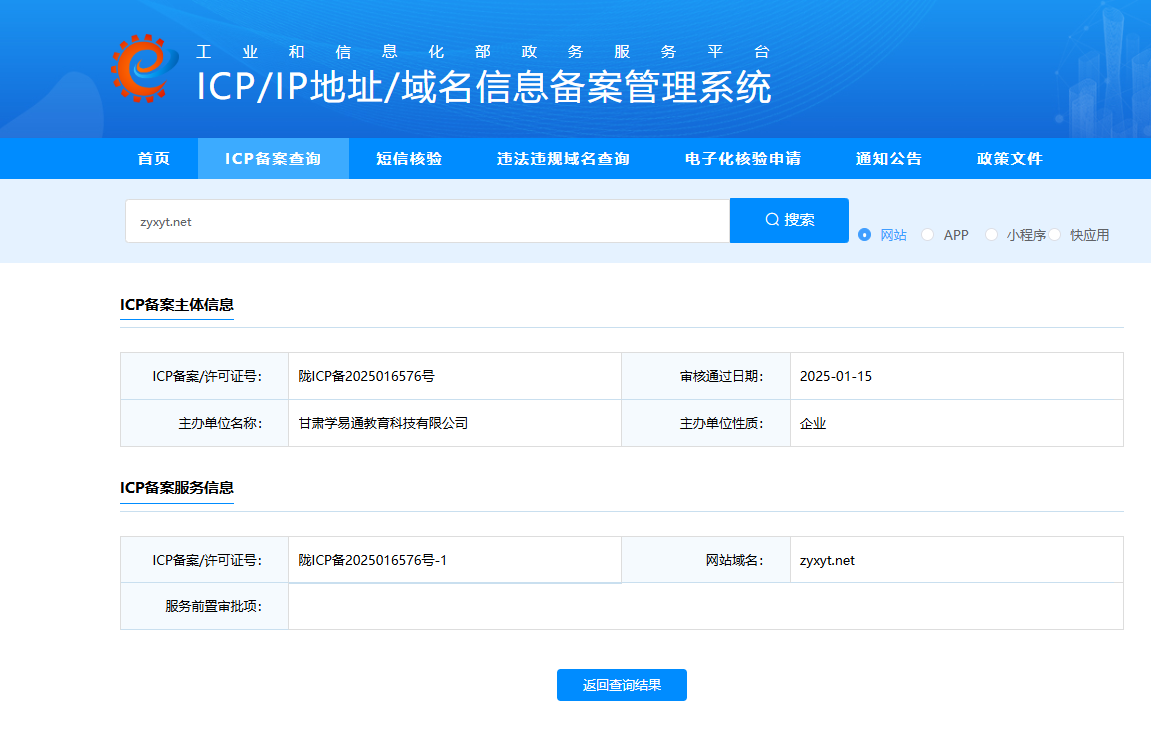Click the 审核通过日期 label
The height and width of the screenshot is (742, 1151).
tap(722, 377)
